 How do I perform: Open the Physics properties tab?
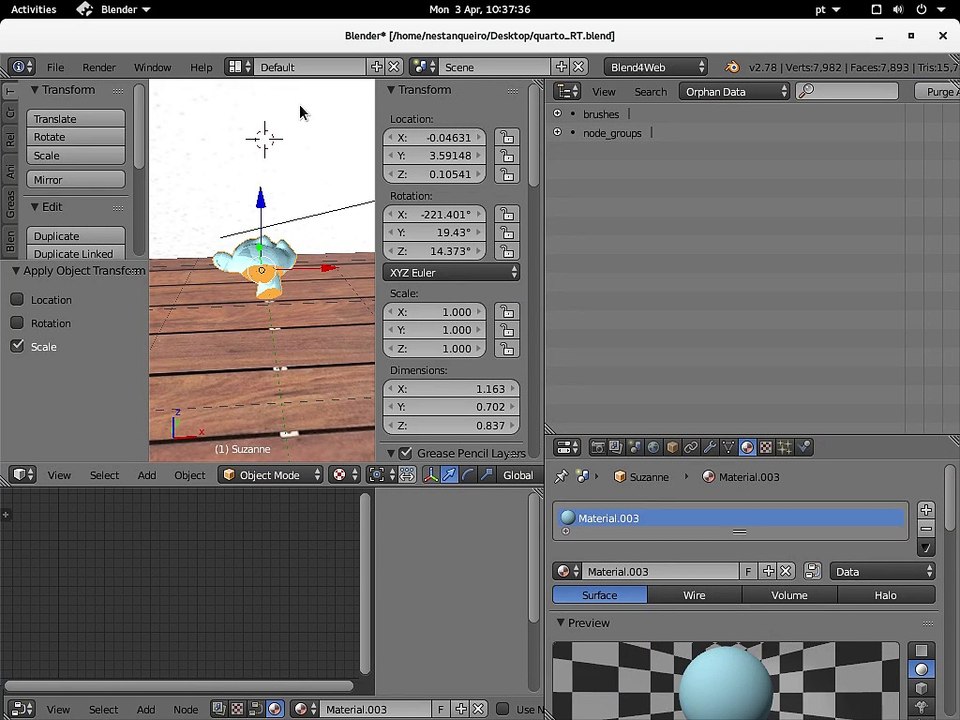tap(804, 448)
